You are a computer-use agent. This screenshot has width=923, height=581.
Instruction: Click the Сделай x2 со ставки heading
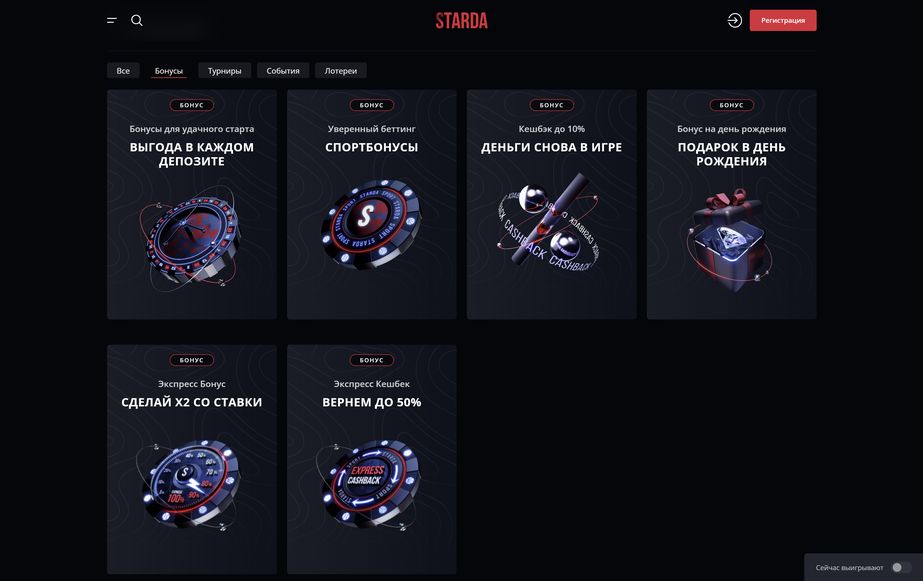click(191, 402)
